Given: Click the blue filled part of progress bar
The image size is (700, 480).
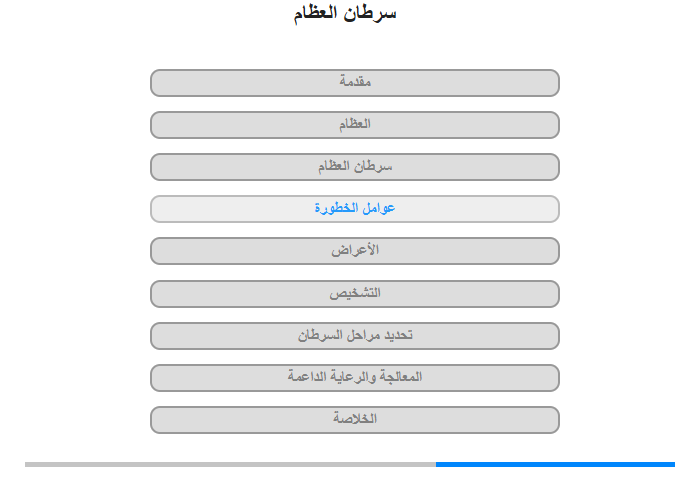Looking at the screenshot, I should (x=555, y=464).
